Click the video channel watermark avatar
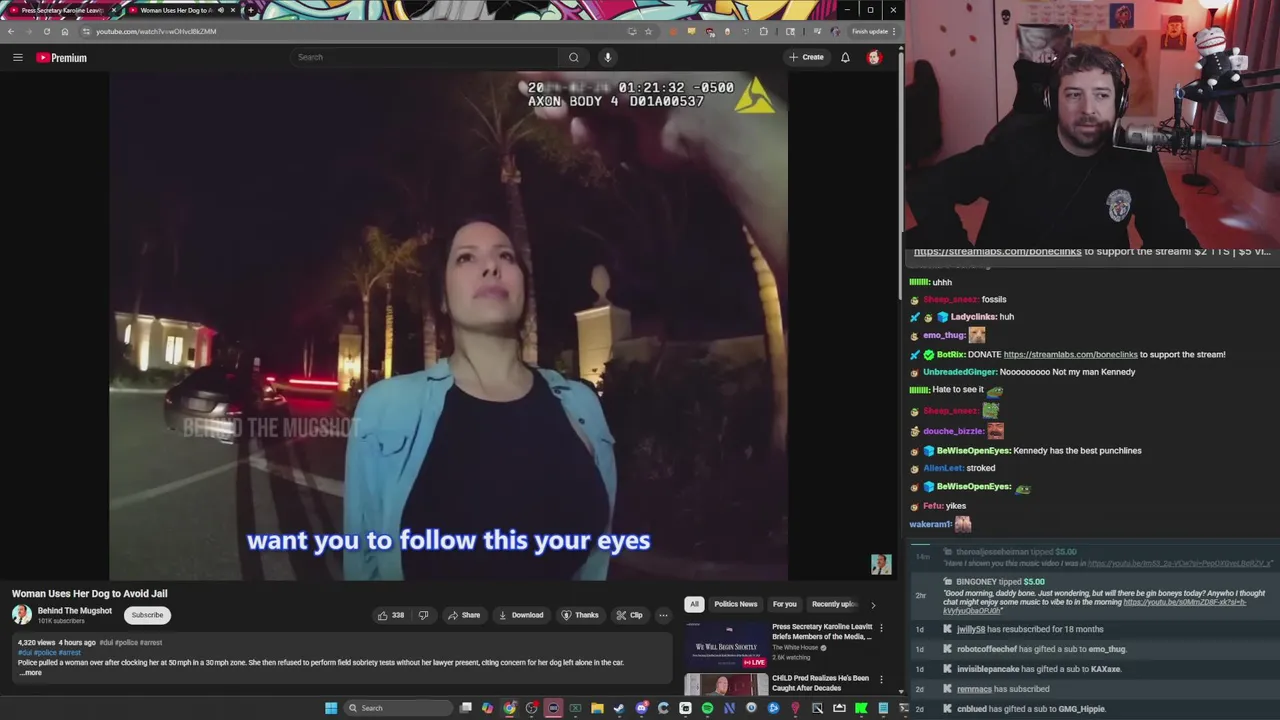 coord(881,565)
